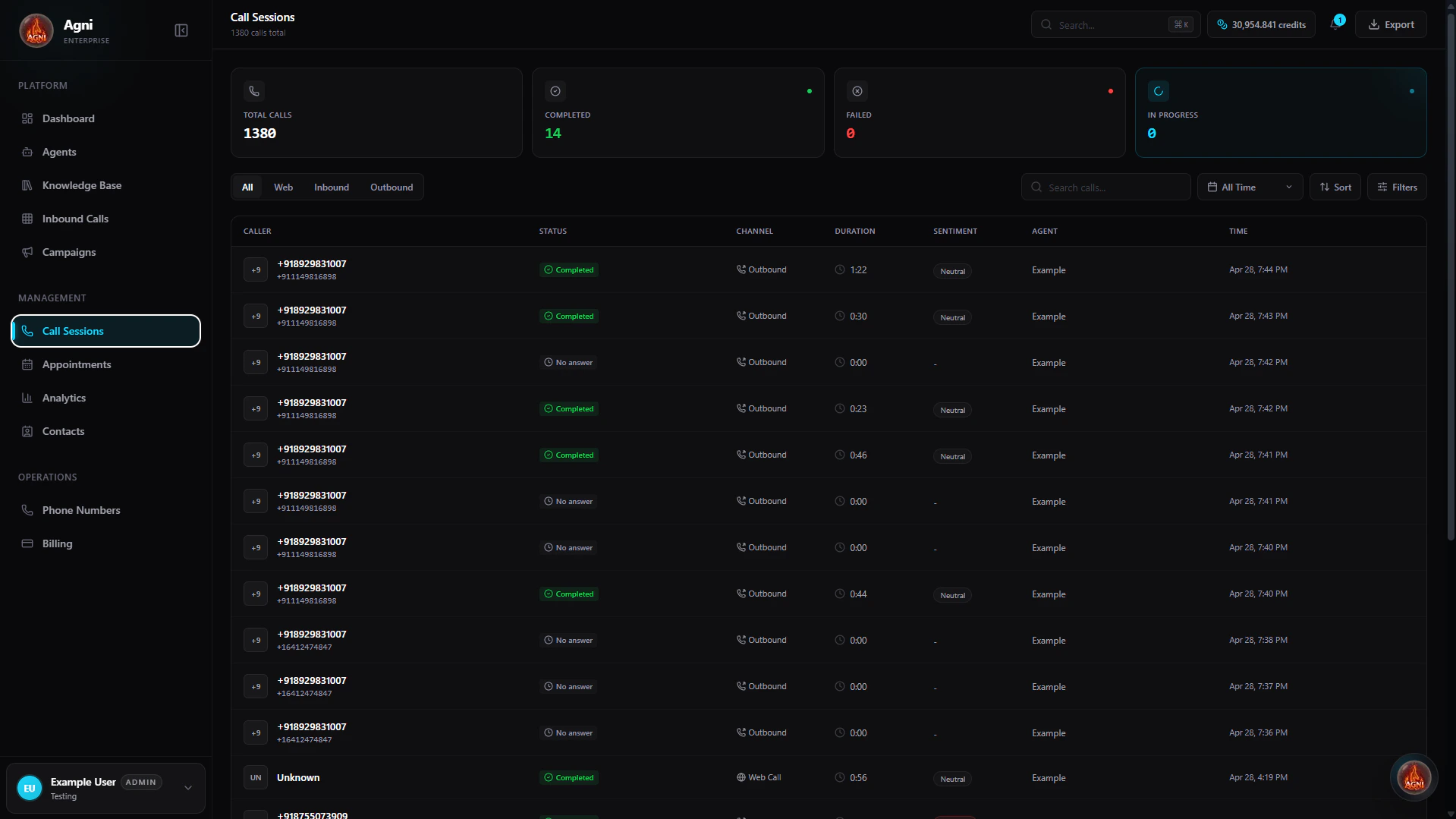The image size is (1456, 819).
Task: Click the Campaigns megaphone icon
Action: [x=27, y=252]
